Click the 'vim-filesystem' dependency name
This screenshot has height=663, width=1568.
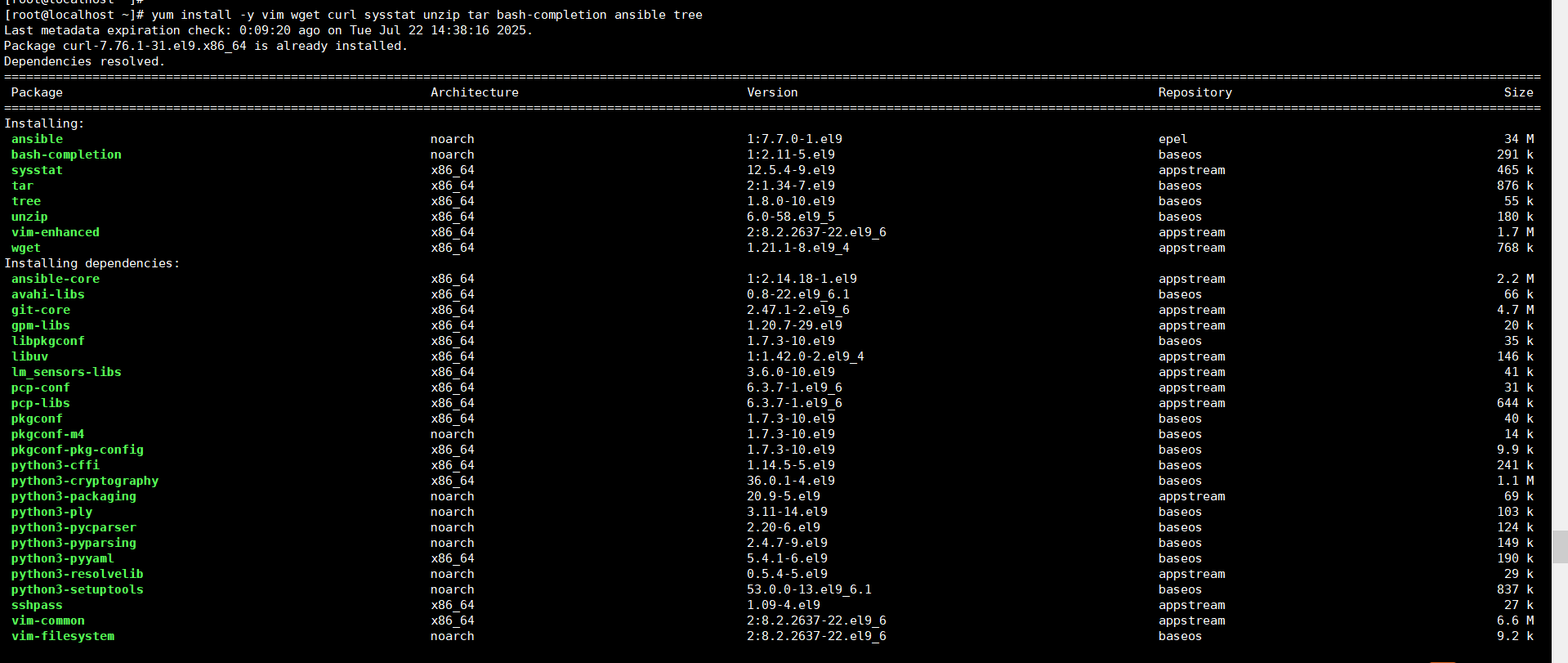(63, 636)
